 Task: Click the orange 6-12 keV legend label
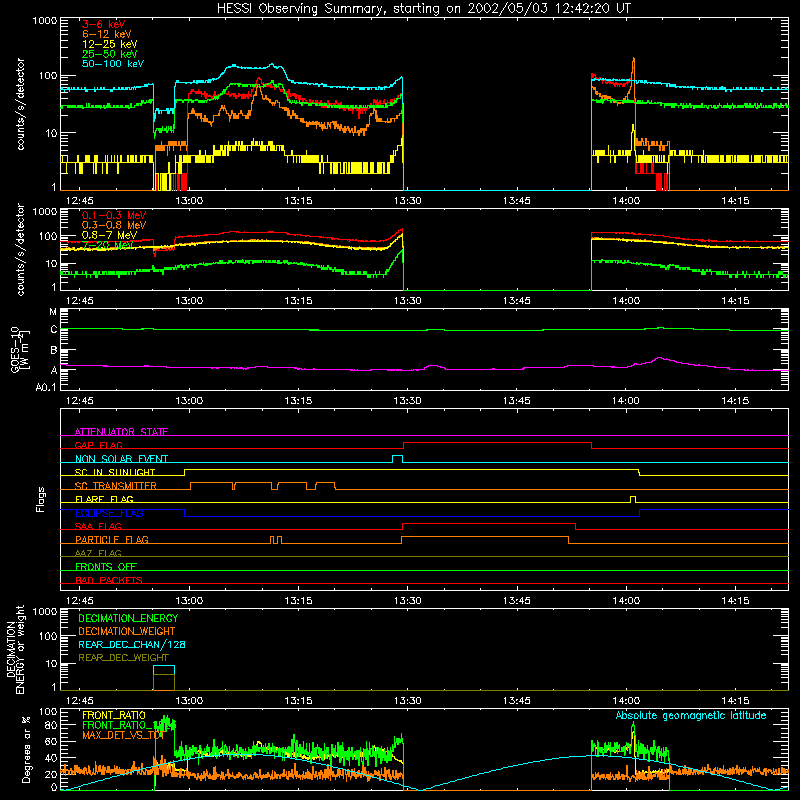tap(106, 34)
